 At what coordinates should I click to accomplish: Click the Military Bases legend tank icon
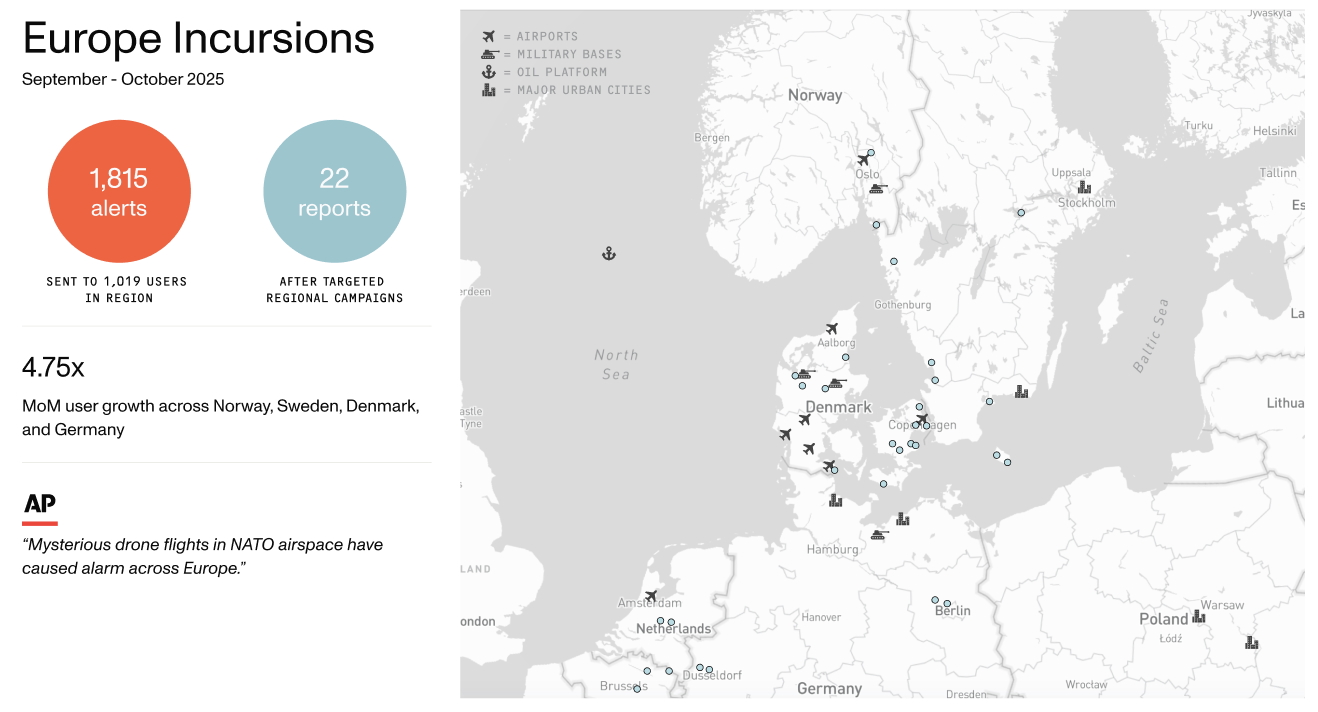click(x=489, y=54)
